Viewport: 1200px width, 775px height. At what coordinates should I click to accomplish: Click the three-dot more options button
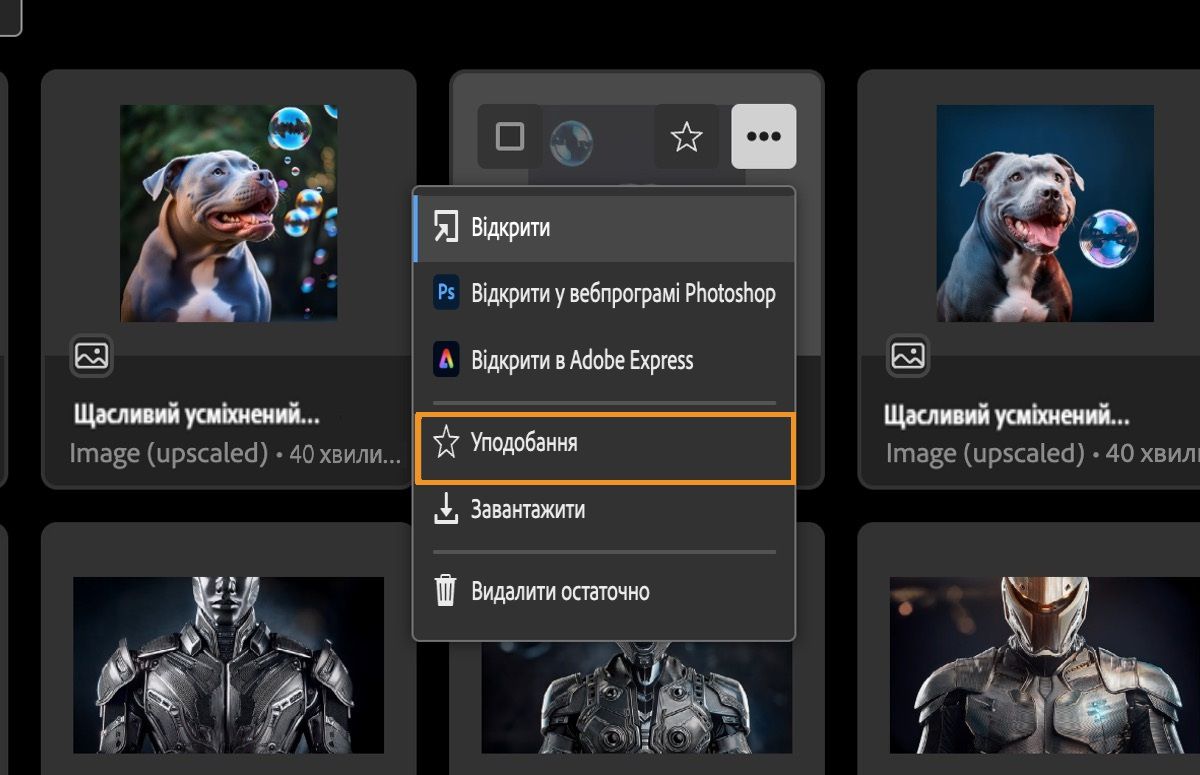coord(764,136)
